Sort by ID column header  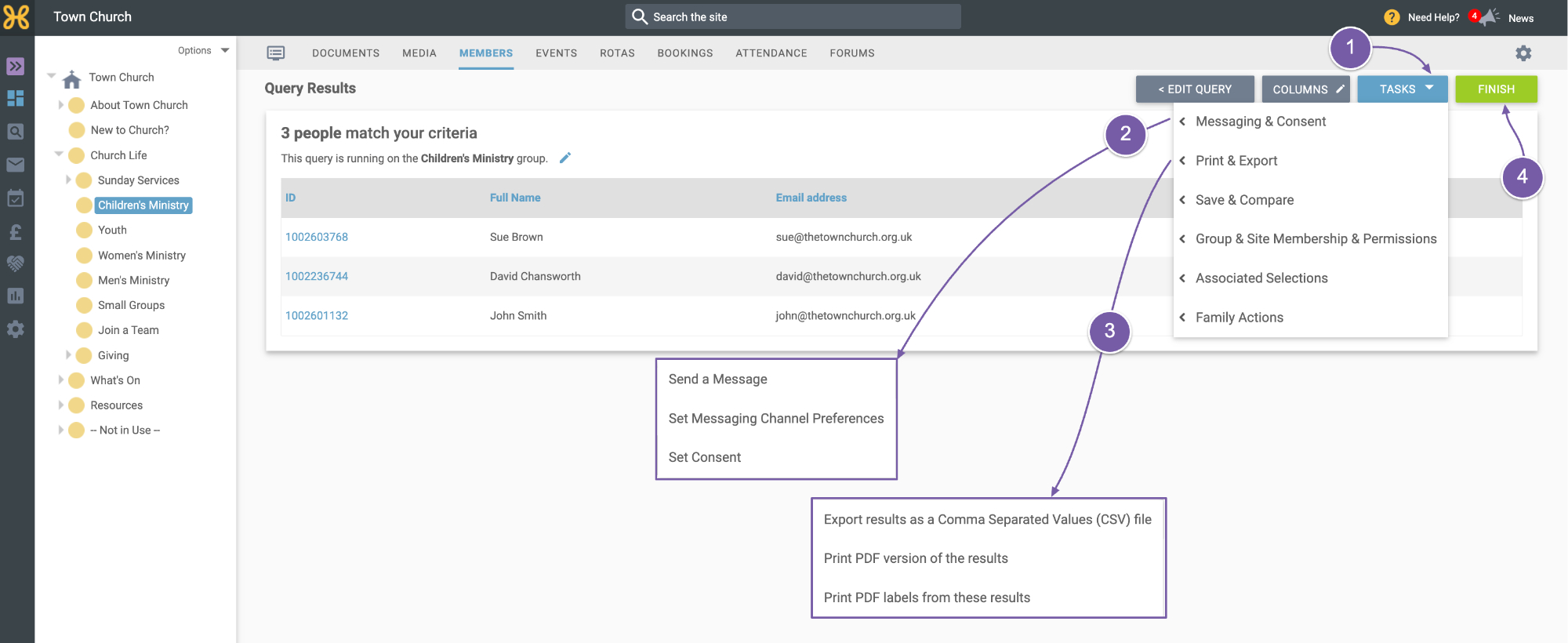291,198
